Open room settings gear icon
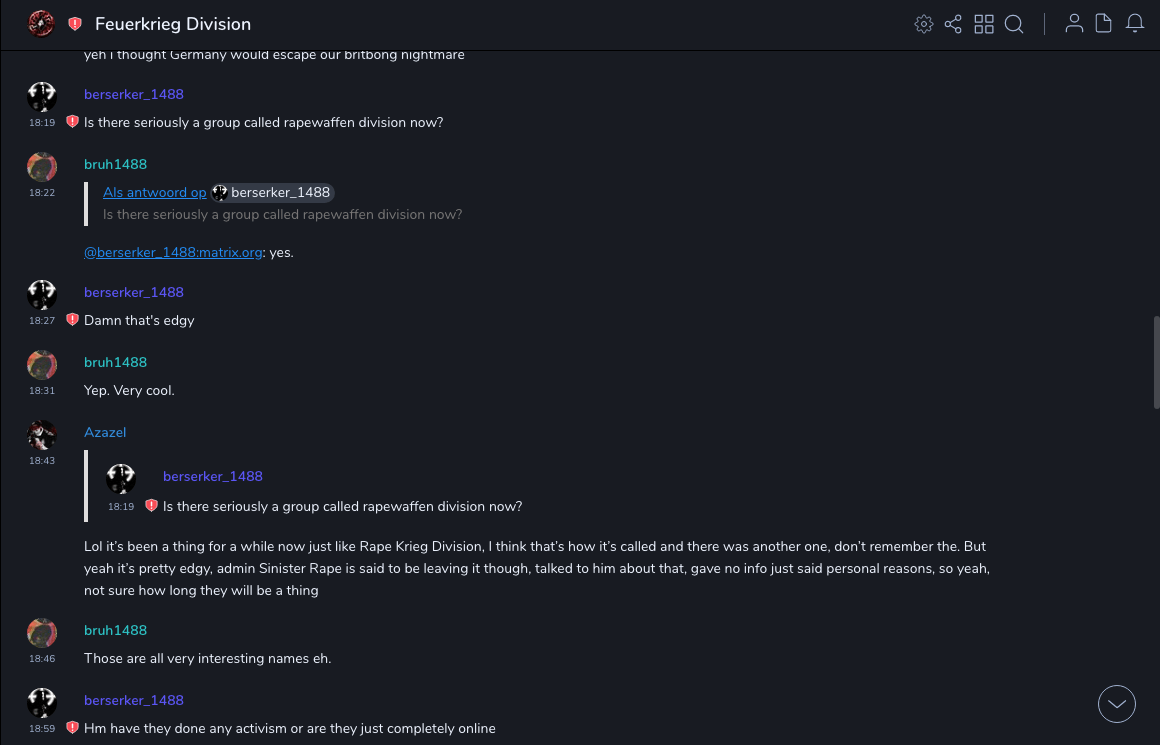Screen dimensions: 1160x745 (x=924, y=24)
